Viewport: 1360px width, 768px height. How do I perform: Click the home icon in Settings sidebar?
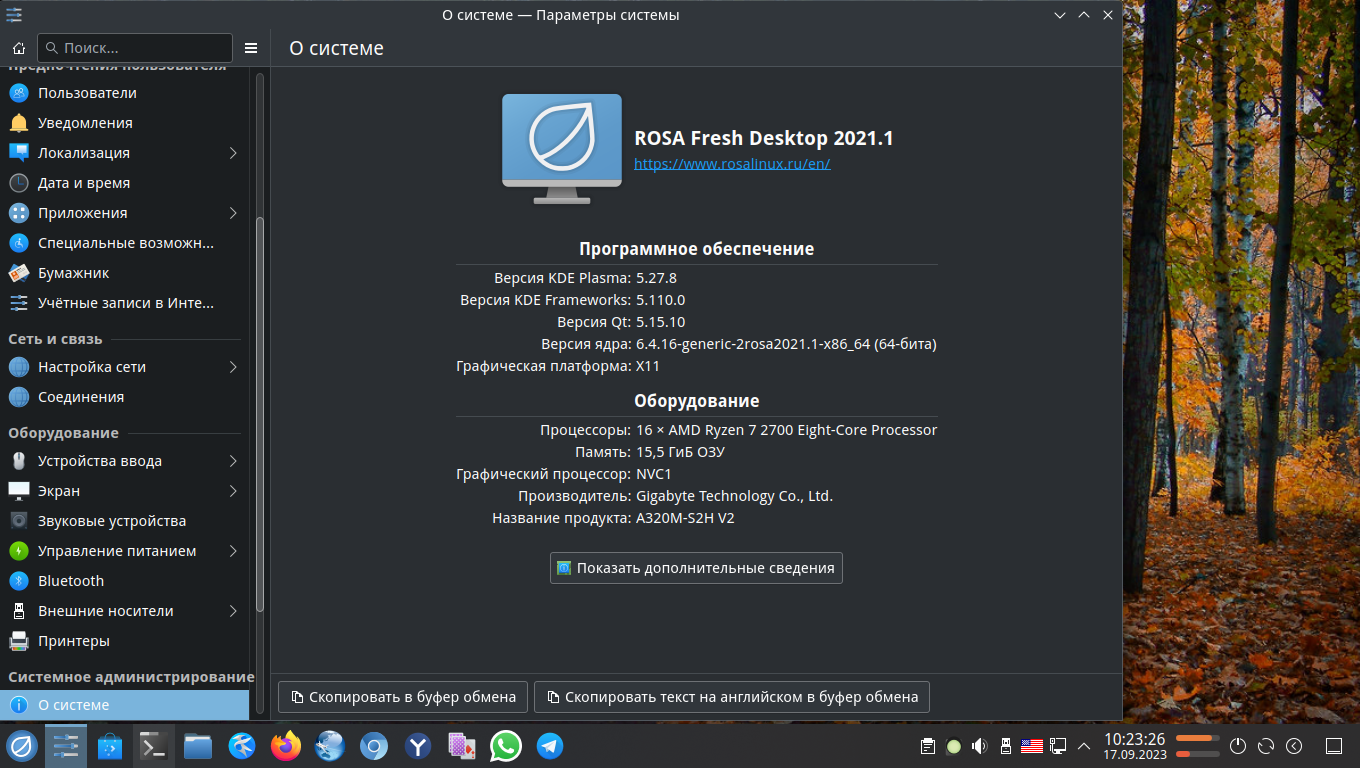pyautogui.click(x=18, y=48)
